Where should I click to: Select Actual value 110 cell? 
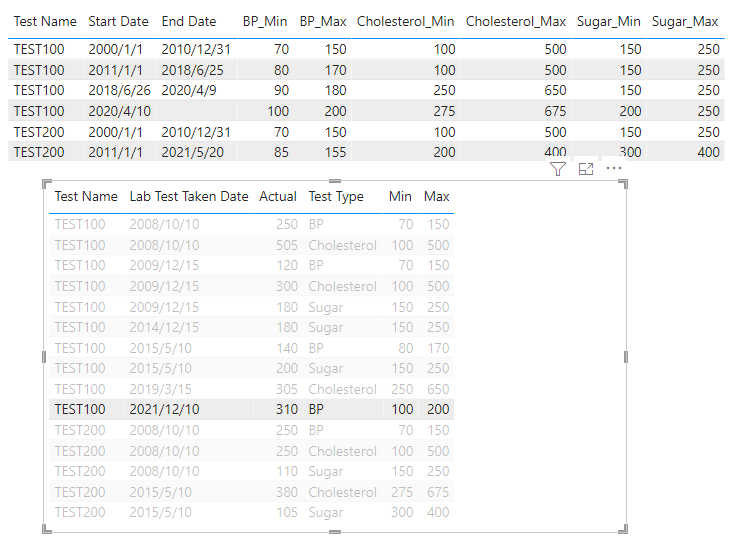[287, 471]
